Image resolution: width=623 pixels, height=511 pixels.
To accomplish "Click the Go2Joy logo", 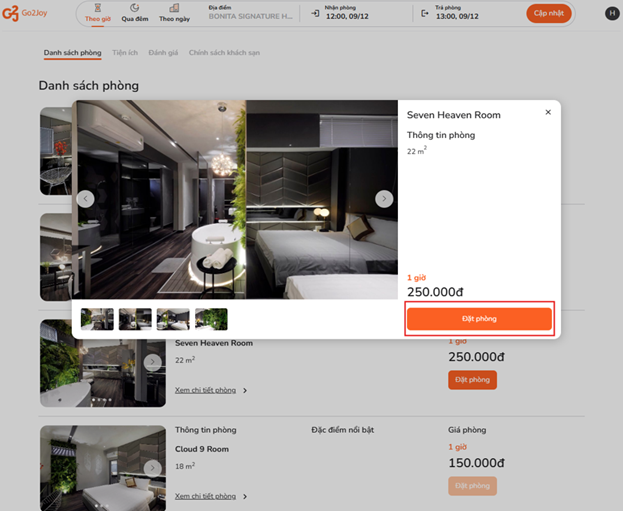I will [x=25, y=13].
